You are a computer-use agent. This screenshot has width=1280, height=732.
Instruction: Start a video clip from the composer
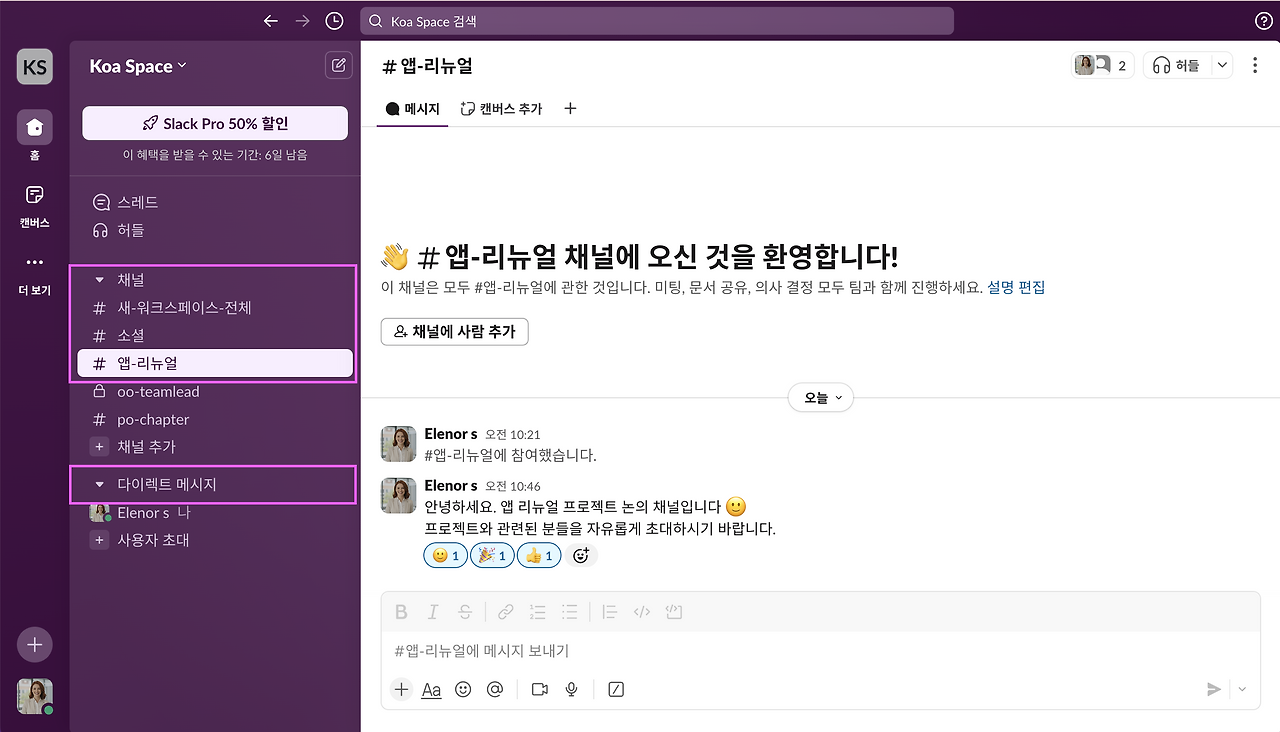pyautogui.click(x=539, y=689)
